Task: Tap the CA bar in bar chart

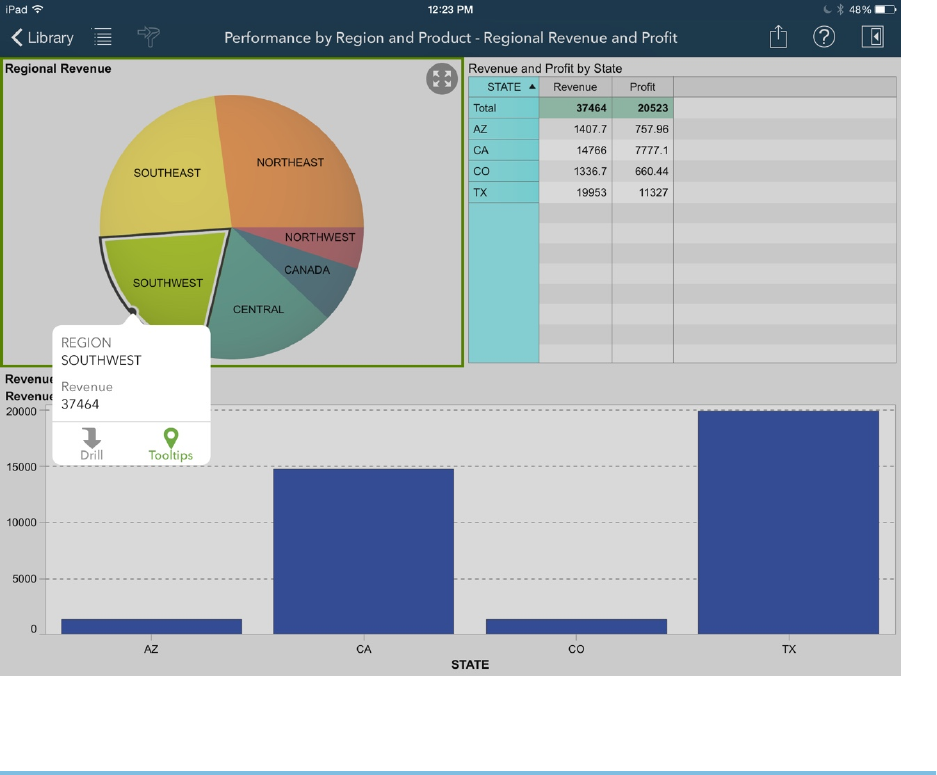Action: point(363,550)
